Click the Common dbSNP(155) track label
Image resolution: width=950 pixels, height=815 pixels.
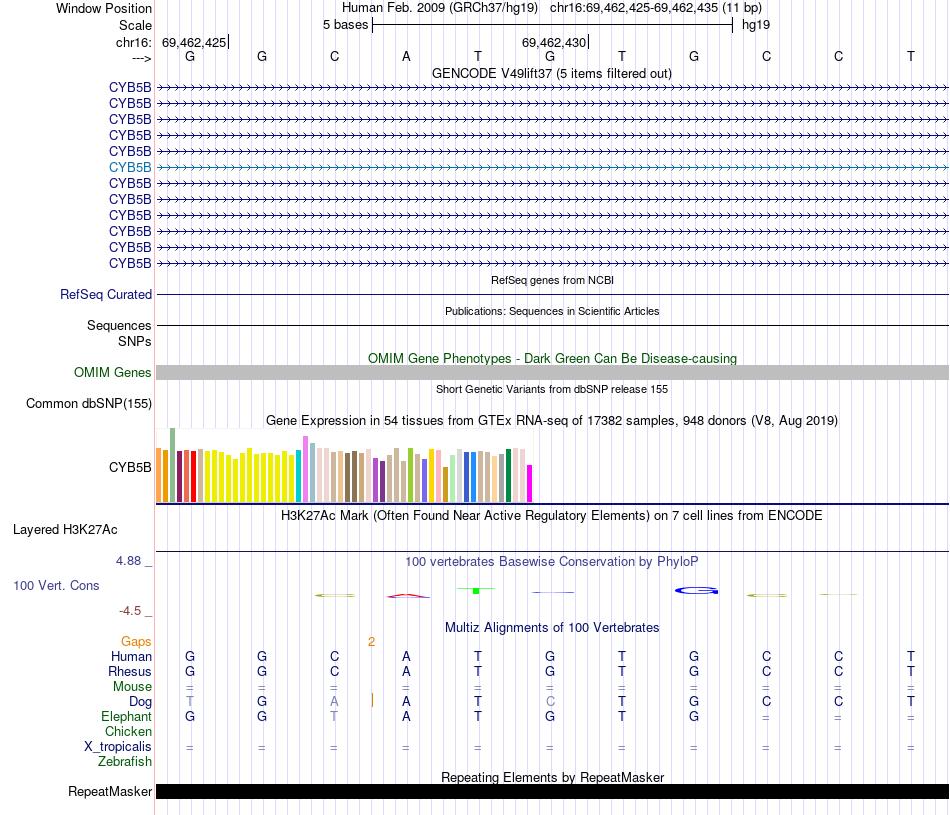click(88, 404)
